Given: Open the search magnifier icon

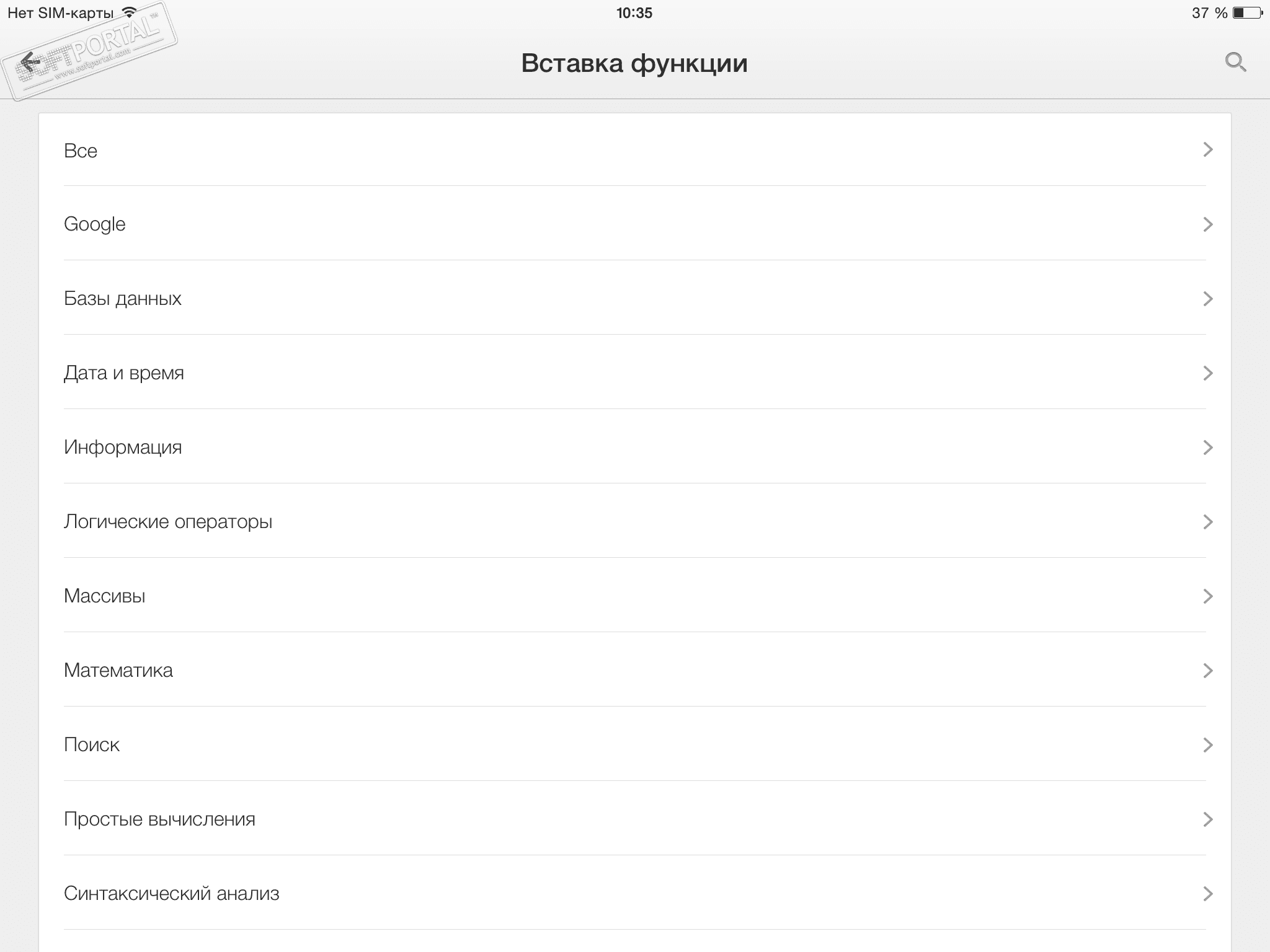Looking at the screenshot, I should click(1235, 62).
